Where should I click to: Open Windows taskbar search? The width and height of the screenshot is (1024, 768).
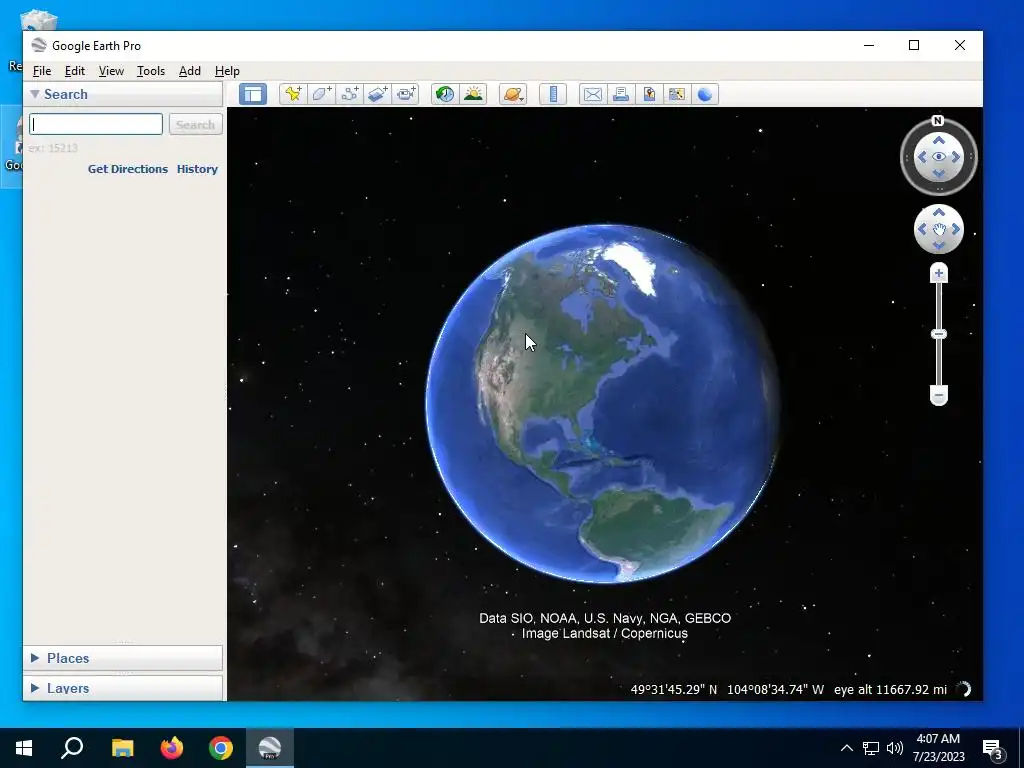[x=72, y=748]
